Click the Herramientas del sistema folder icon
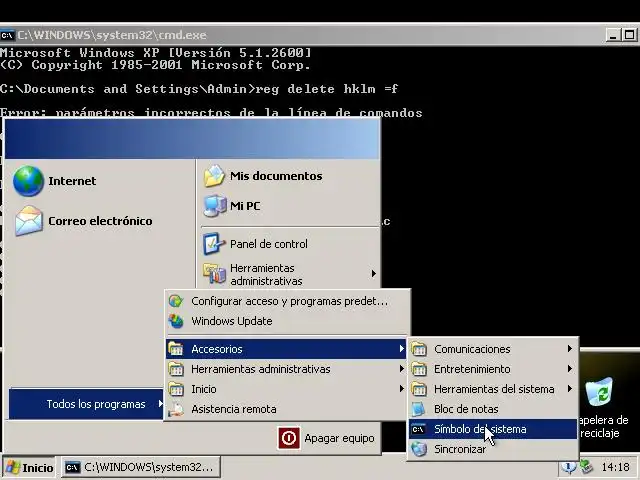 (419, 389)
